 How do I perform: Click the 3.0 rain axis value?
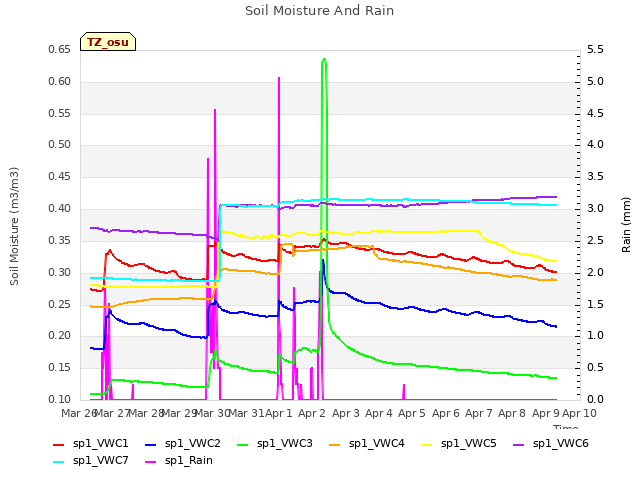click(595, 209)
